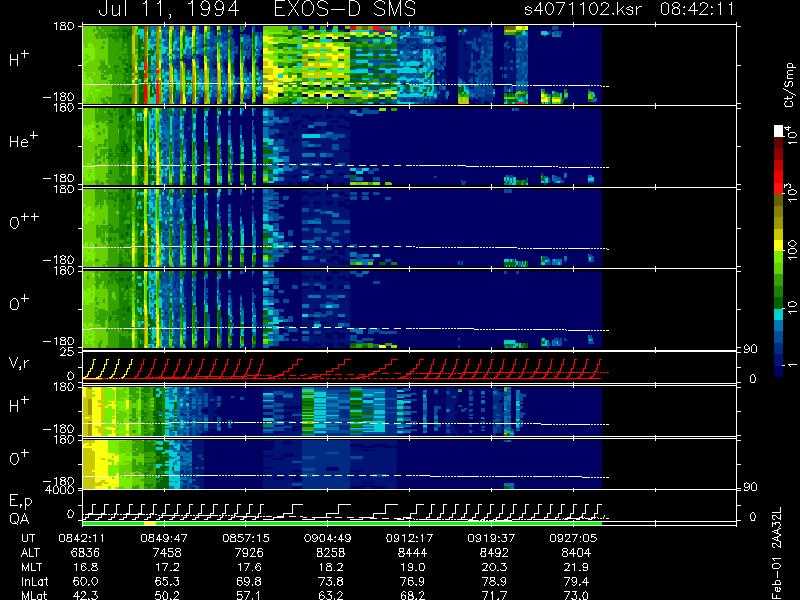Viewport: 800px width, 600px height.
Task: Click the yellow segment in the QA bar
Action: 150,523
